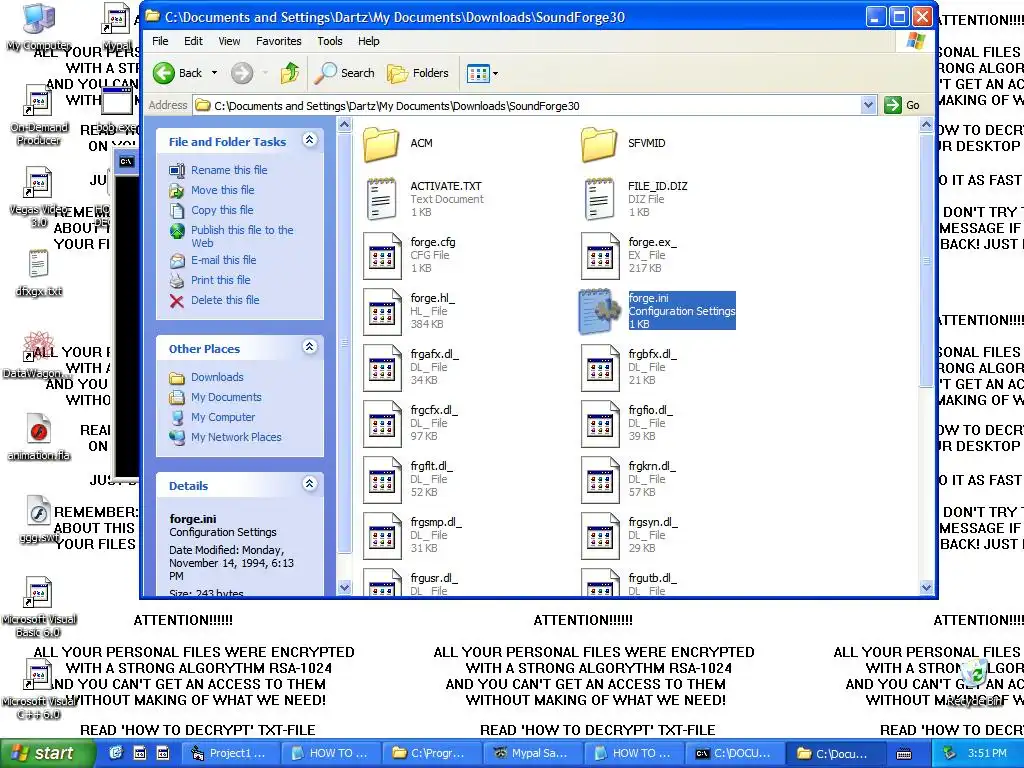Collapse the Other Places panel
1024x768 pixels.
pyautogui.click(x=310, y=347)
